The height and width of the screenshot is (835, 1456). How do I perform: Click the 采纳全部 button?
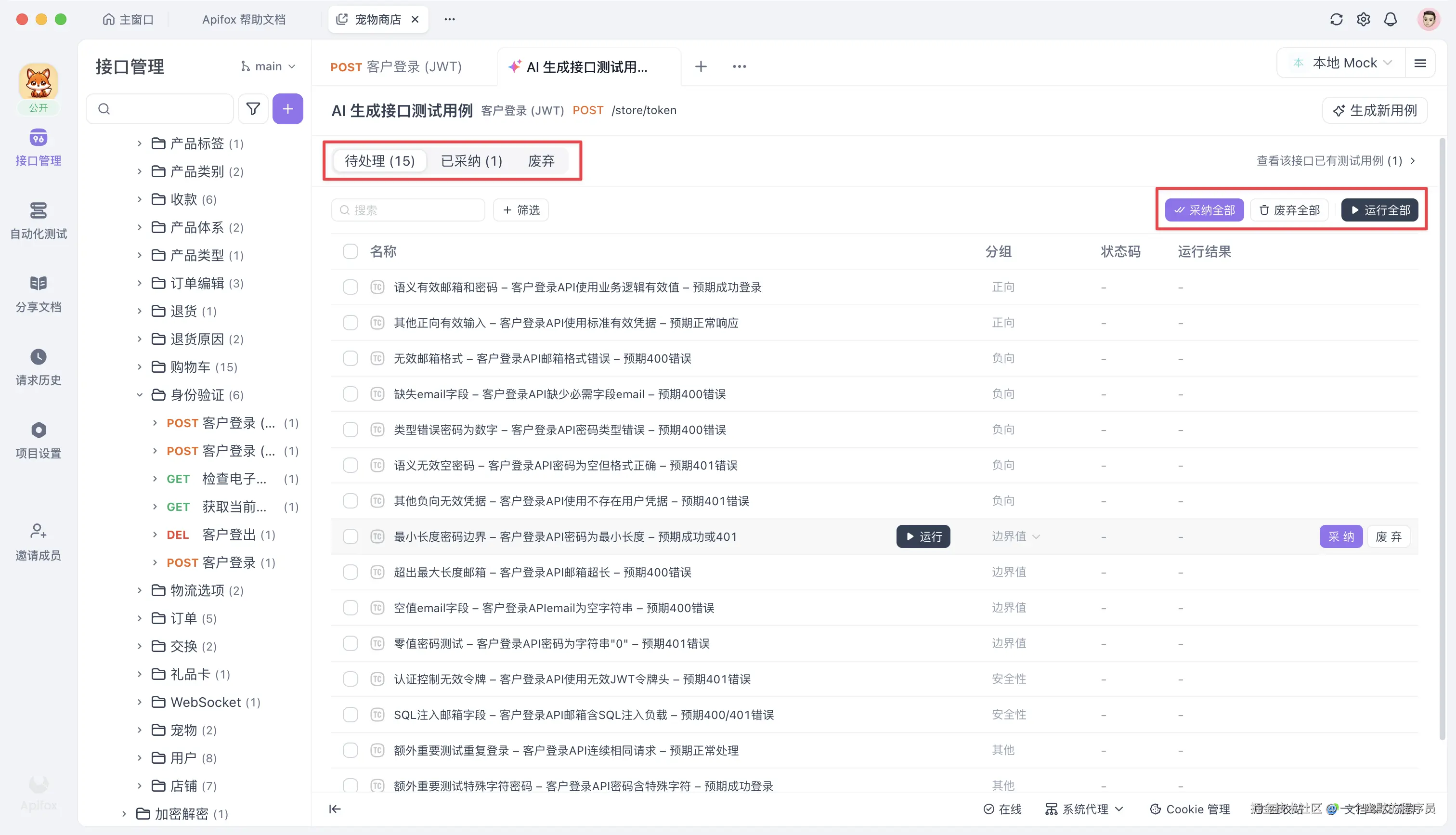1204,210
